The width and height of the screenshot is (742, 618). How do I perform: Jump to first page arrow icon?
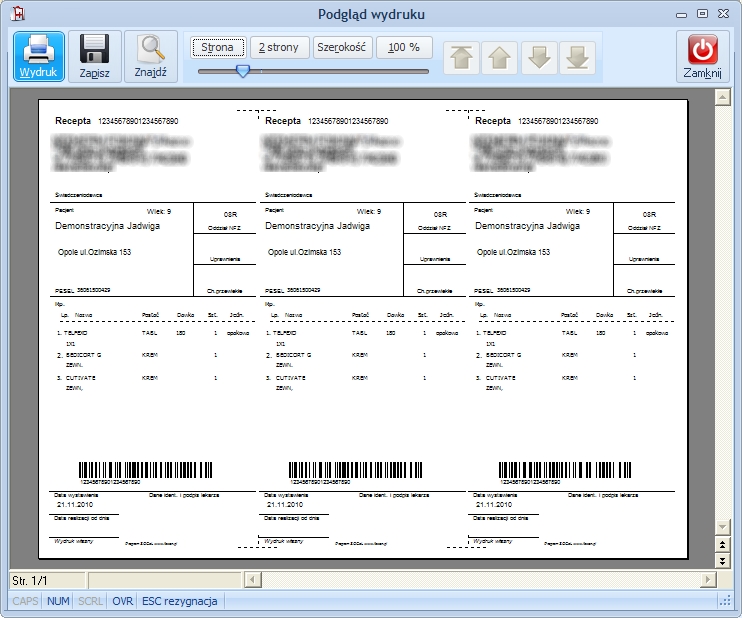click(461, 58)
